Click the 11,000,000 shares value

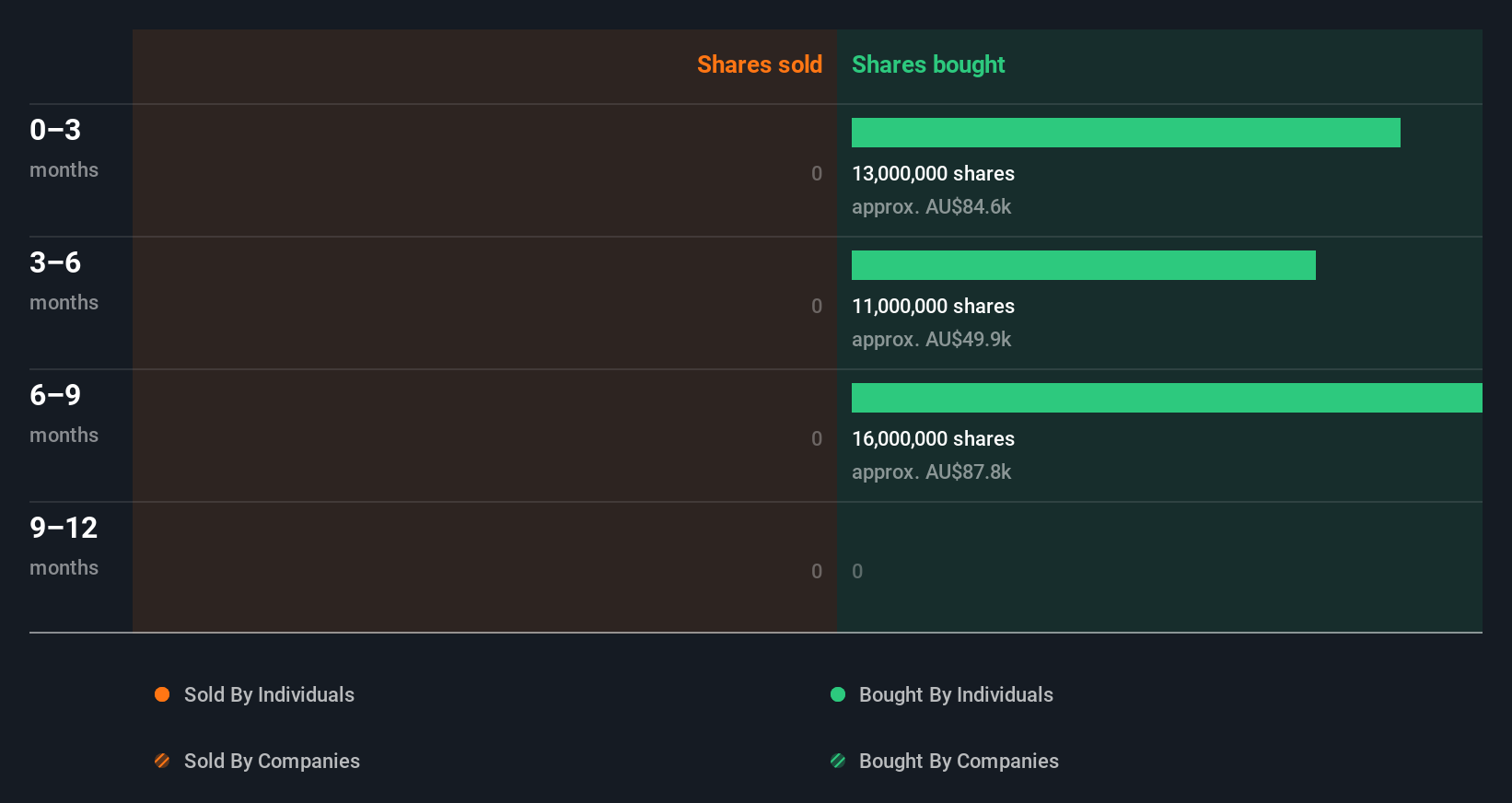click(x=933, y=307)
